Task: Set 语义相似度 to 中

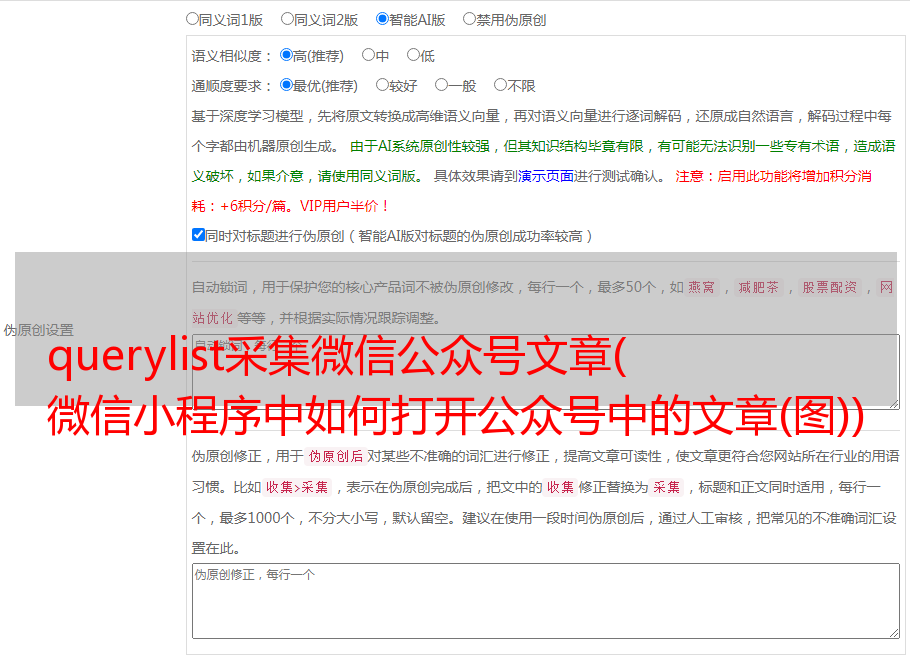Action: point(368,55)
